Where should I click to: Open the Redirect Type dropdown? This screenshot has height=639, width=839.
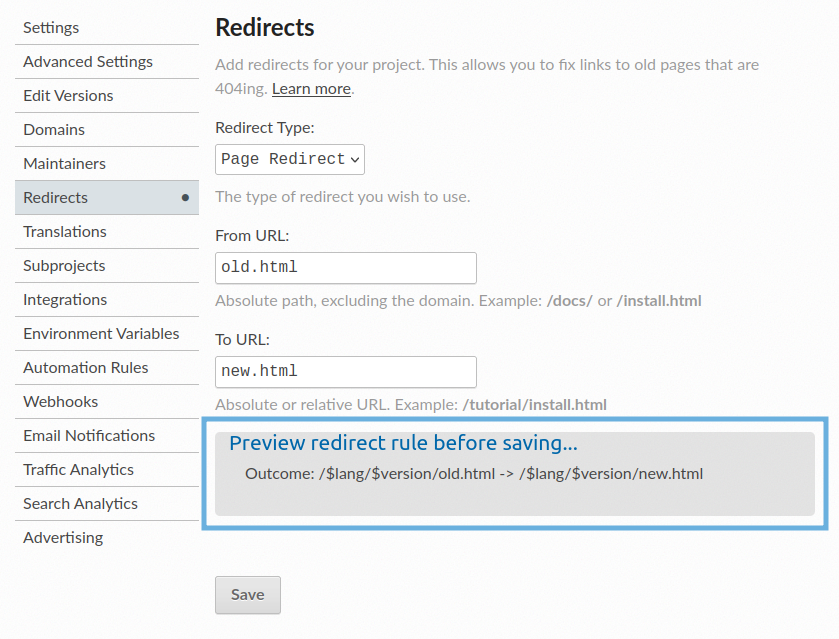click(289, 159)
